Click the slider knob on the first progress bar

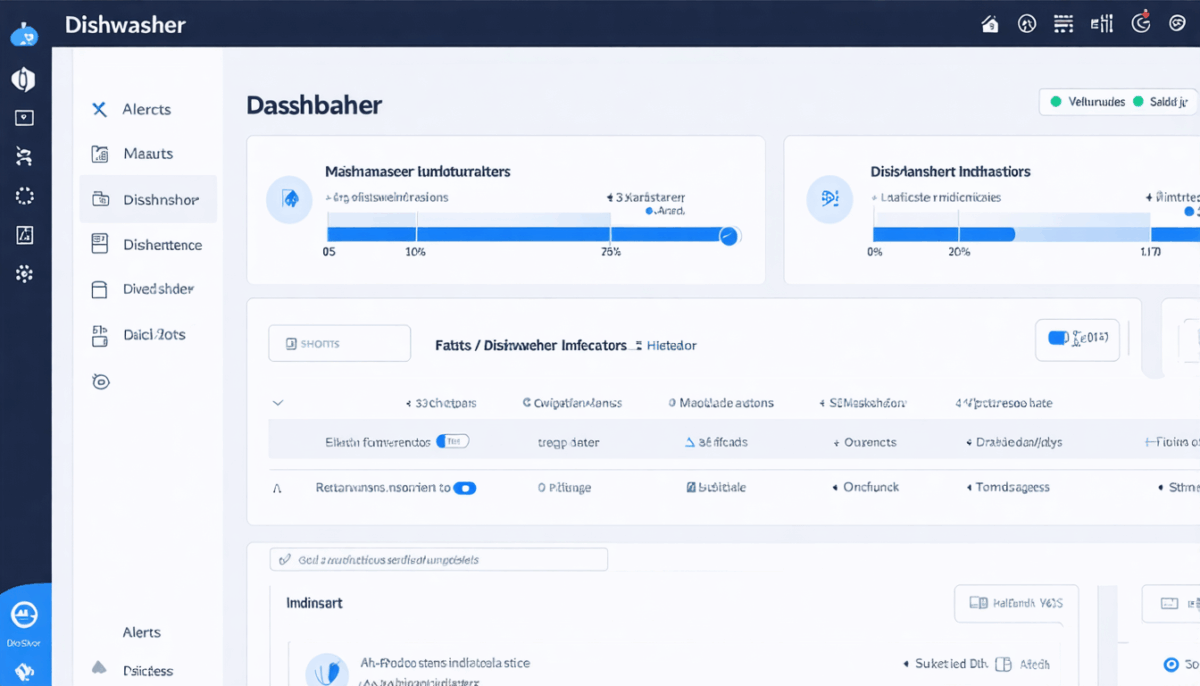pos(728,236)
